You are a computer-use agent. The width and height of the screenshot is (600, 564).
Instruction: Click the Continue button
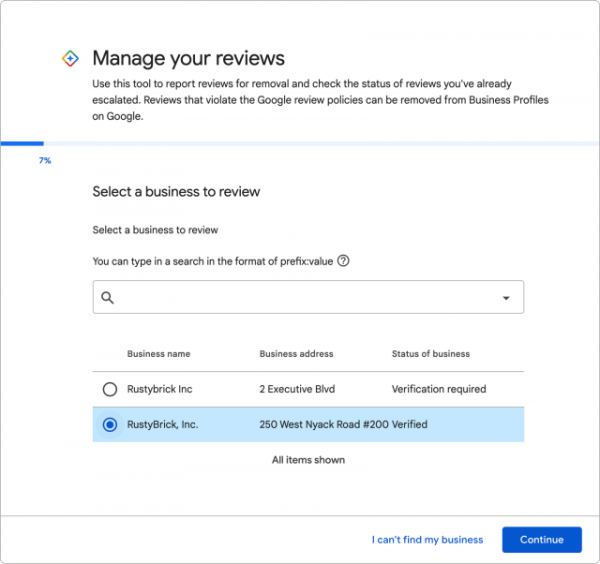[542, 540]
